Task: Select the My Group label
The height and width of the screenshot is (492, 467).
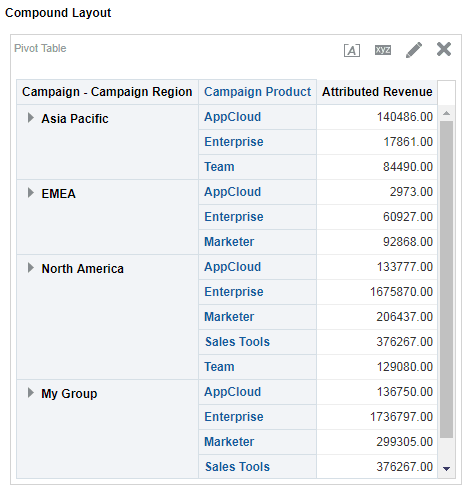Action: point(69,394)
